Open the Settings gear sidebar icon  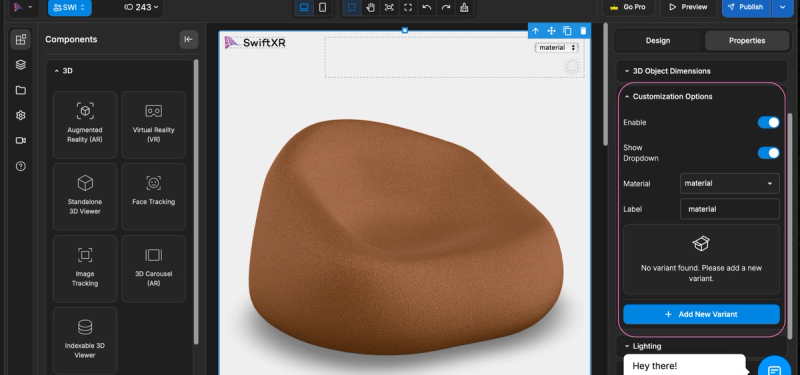coord(20,115)
